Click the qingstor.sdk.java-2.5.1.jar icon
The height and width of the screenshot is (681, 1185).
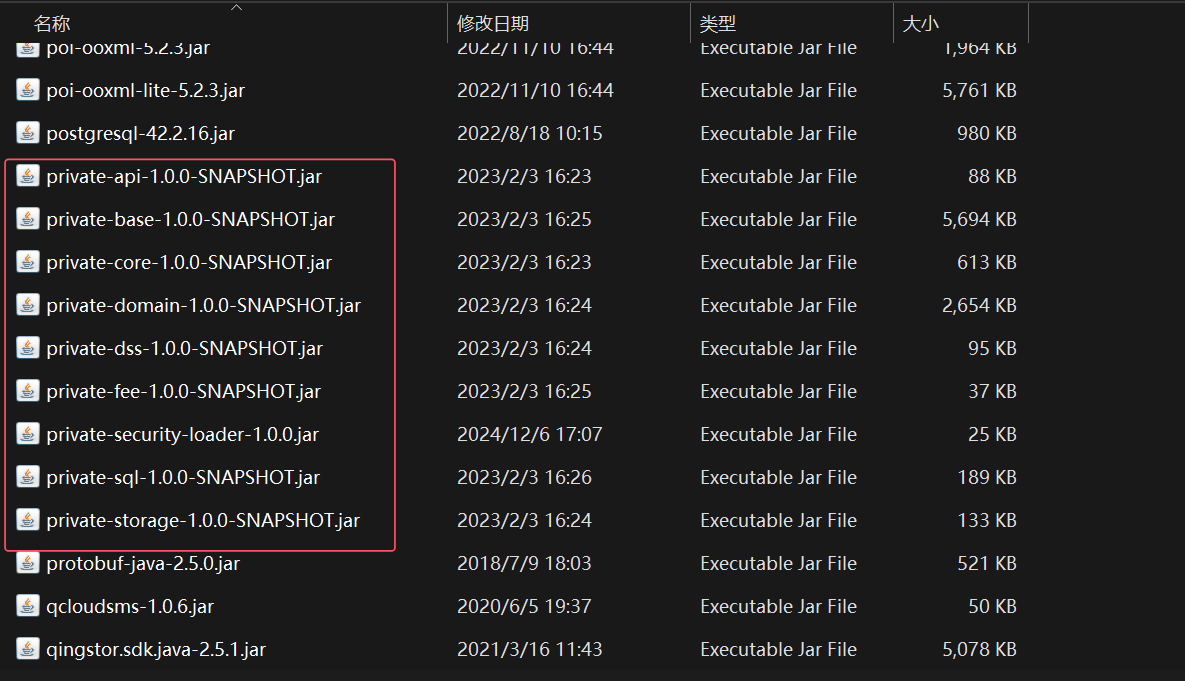(28, 649)
